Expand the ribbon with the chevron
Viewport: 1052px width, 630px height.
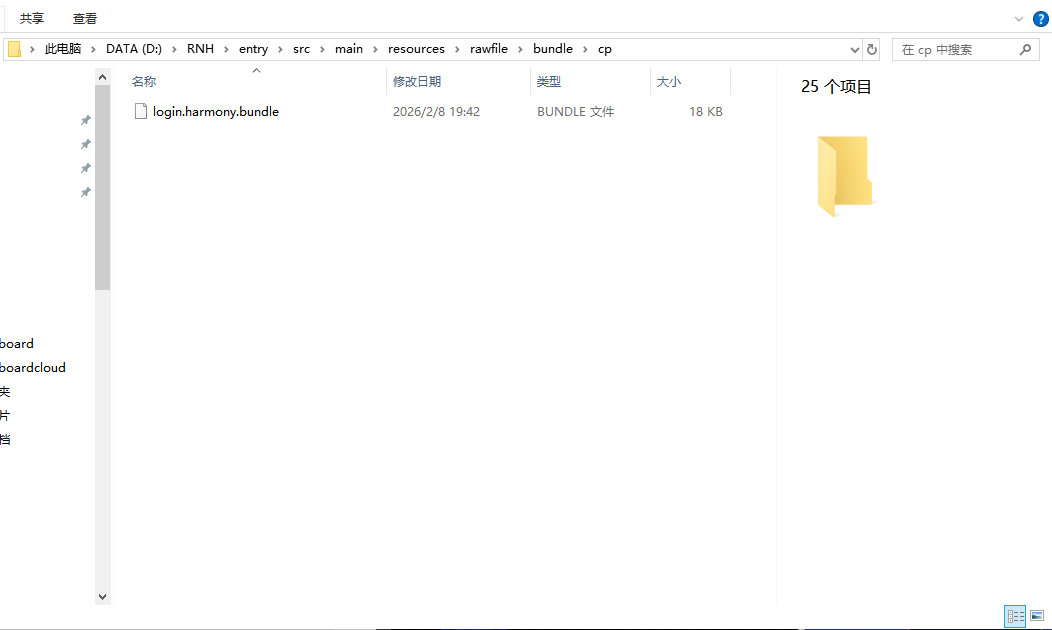(1018, 19)
